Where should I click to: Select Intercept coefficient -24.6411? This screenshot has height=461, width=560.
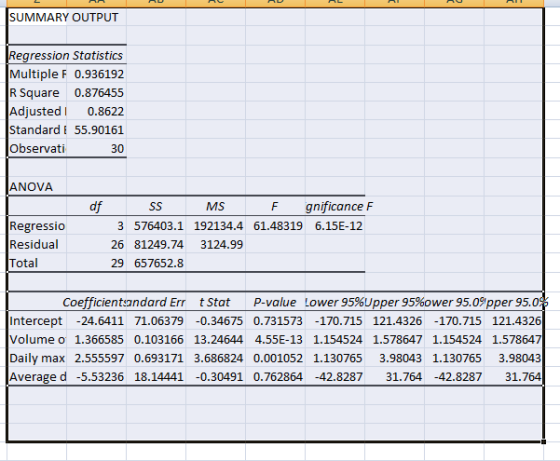96,321
